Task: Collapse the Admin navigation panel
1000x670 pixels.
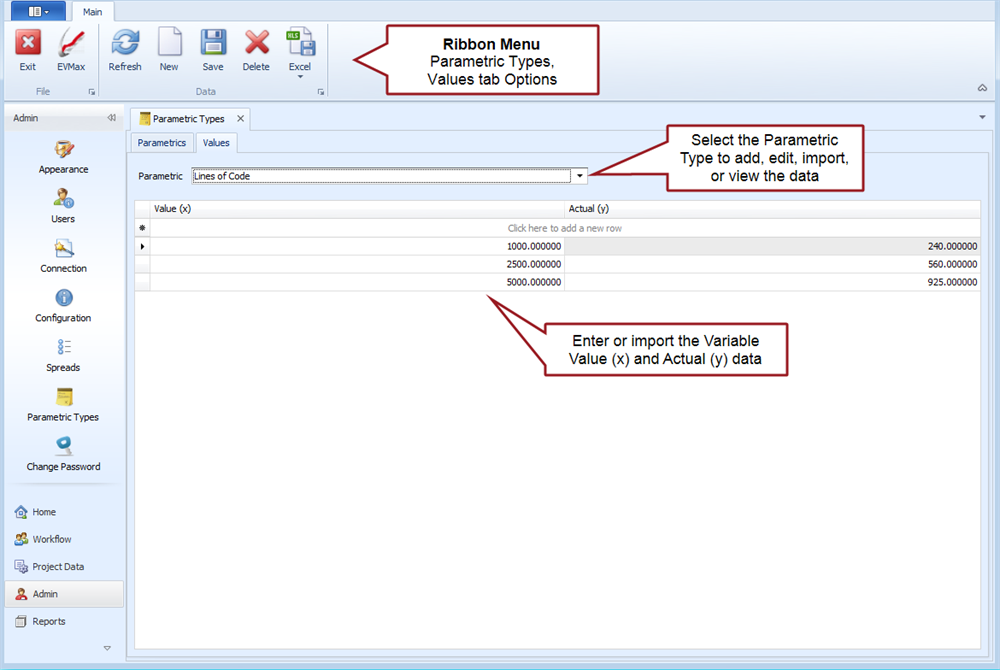Action: (112, 118)
